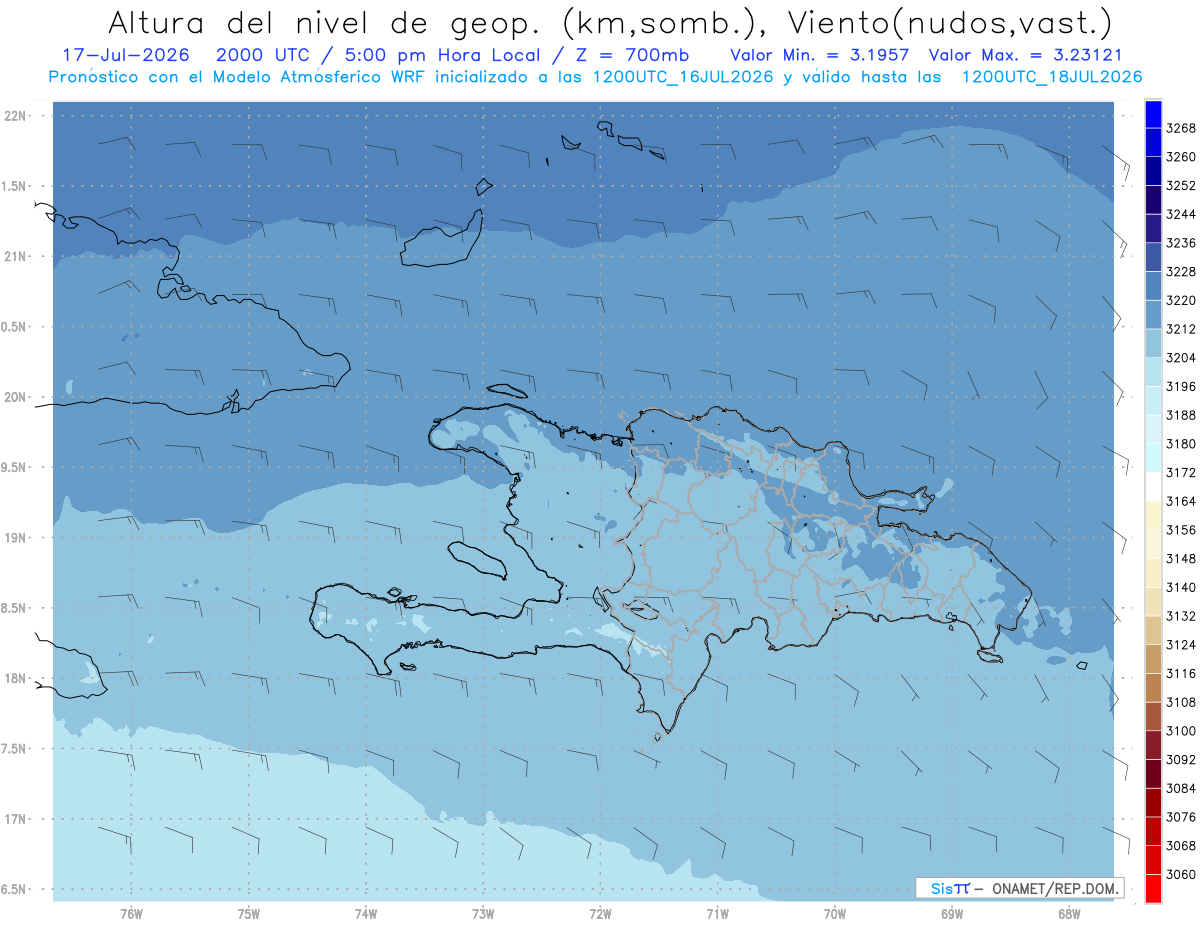The image size is (1200, 927).
Task: Click the legend value '3228'
Action: [1180, 272]
